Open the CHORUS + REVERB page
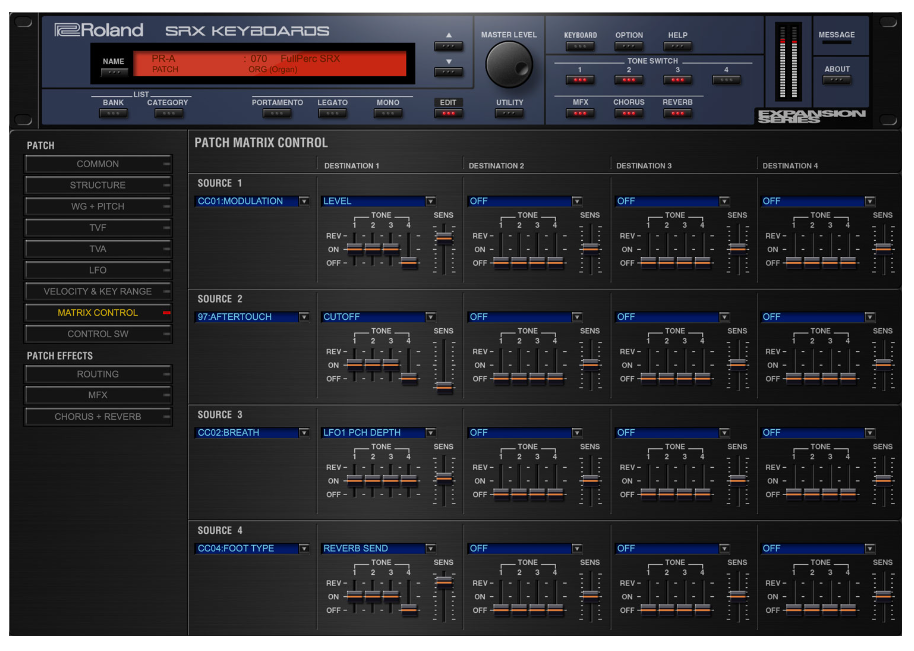 98,417
